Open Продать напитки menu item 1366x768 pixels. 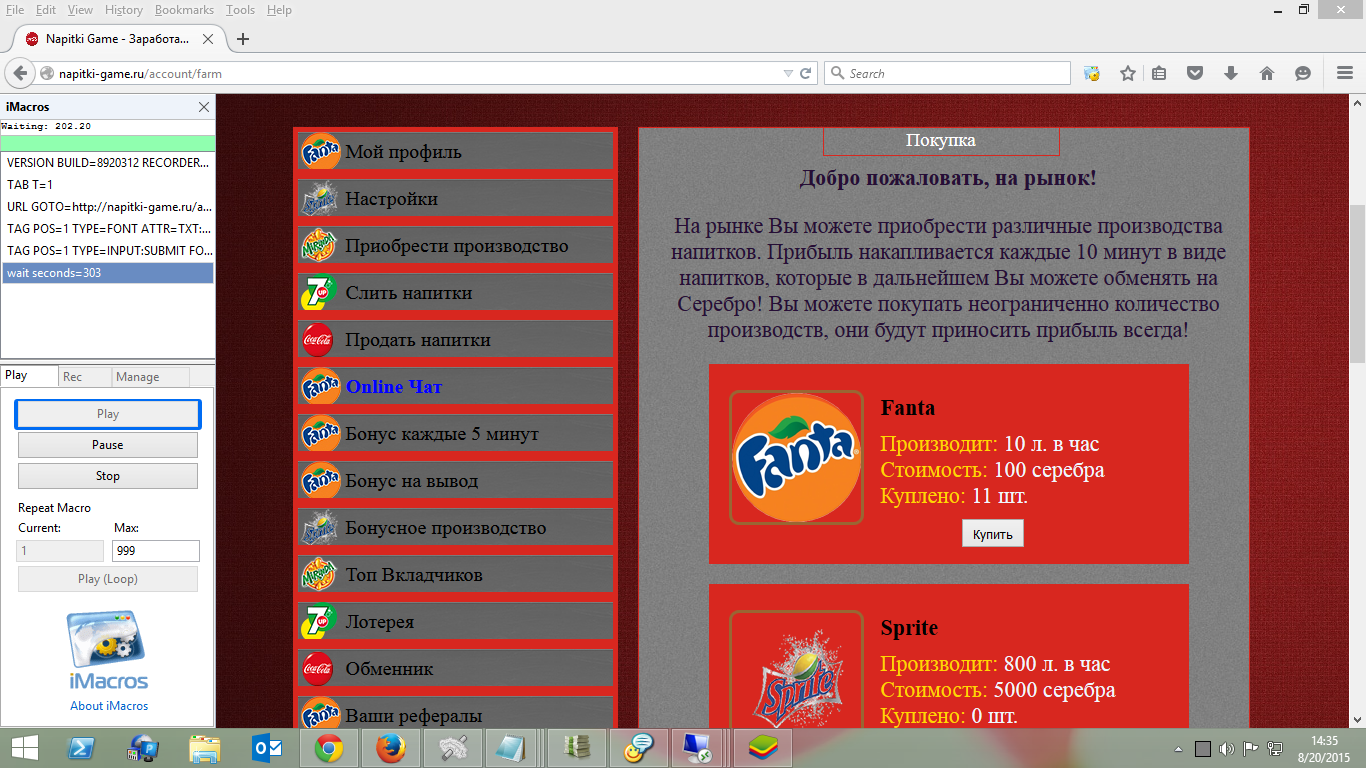[456, 340]
